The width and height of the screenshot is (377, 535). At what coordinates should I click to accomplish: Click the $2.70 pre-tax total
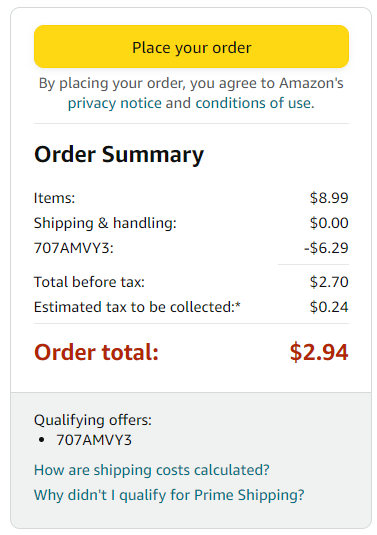pyautogui.click(x=329, y=282)
